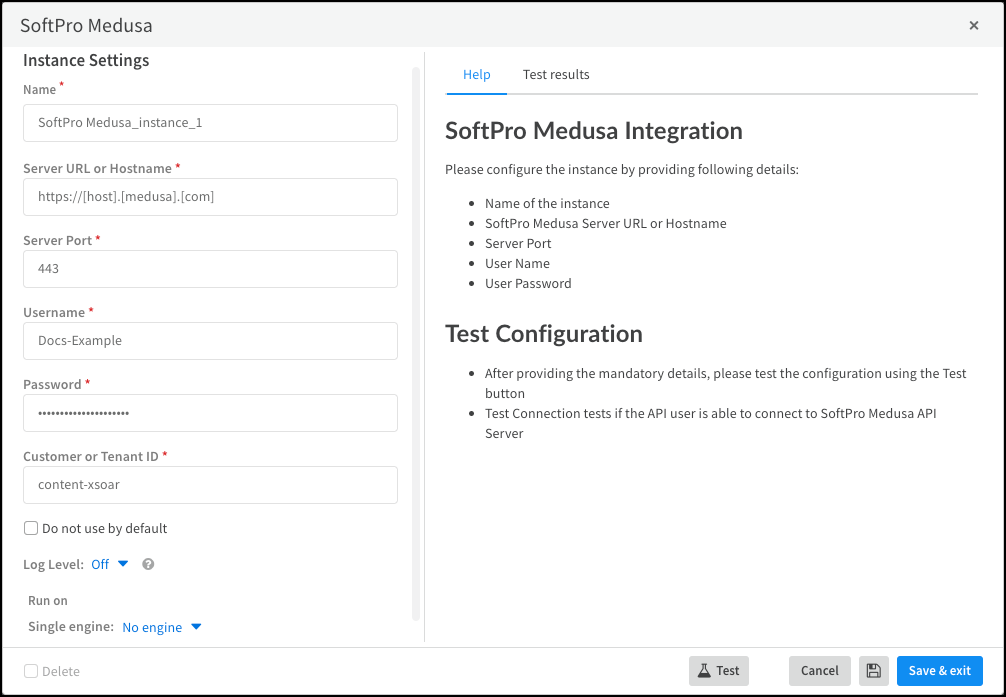
Task: Click the Cancel button
Action: [819, 671]
